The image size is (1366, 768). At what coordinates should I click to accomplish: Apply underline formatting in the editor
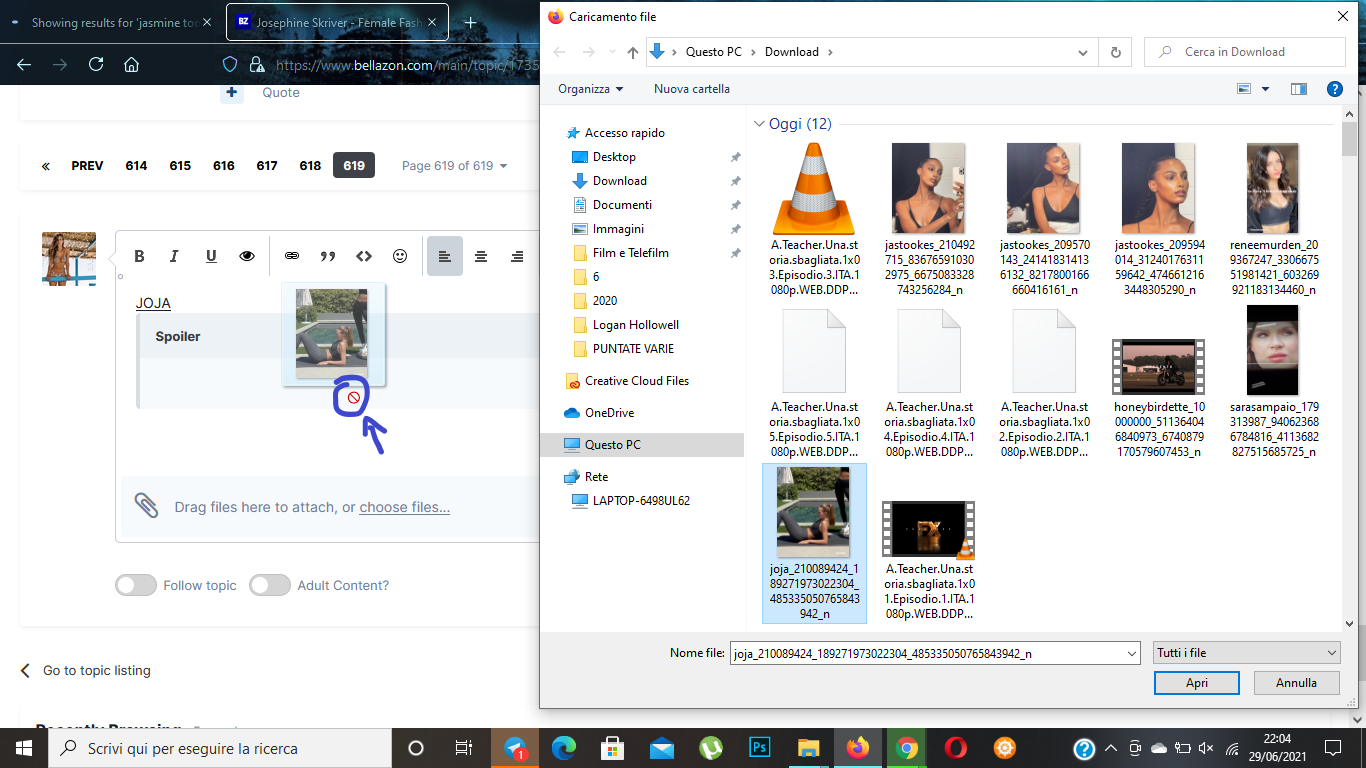coord(211,256)
